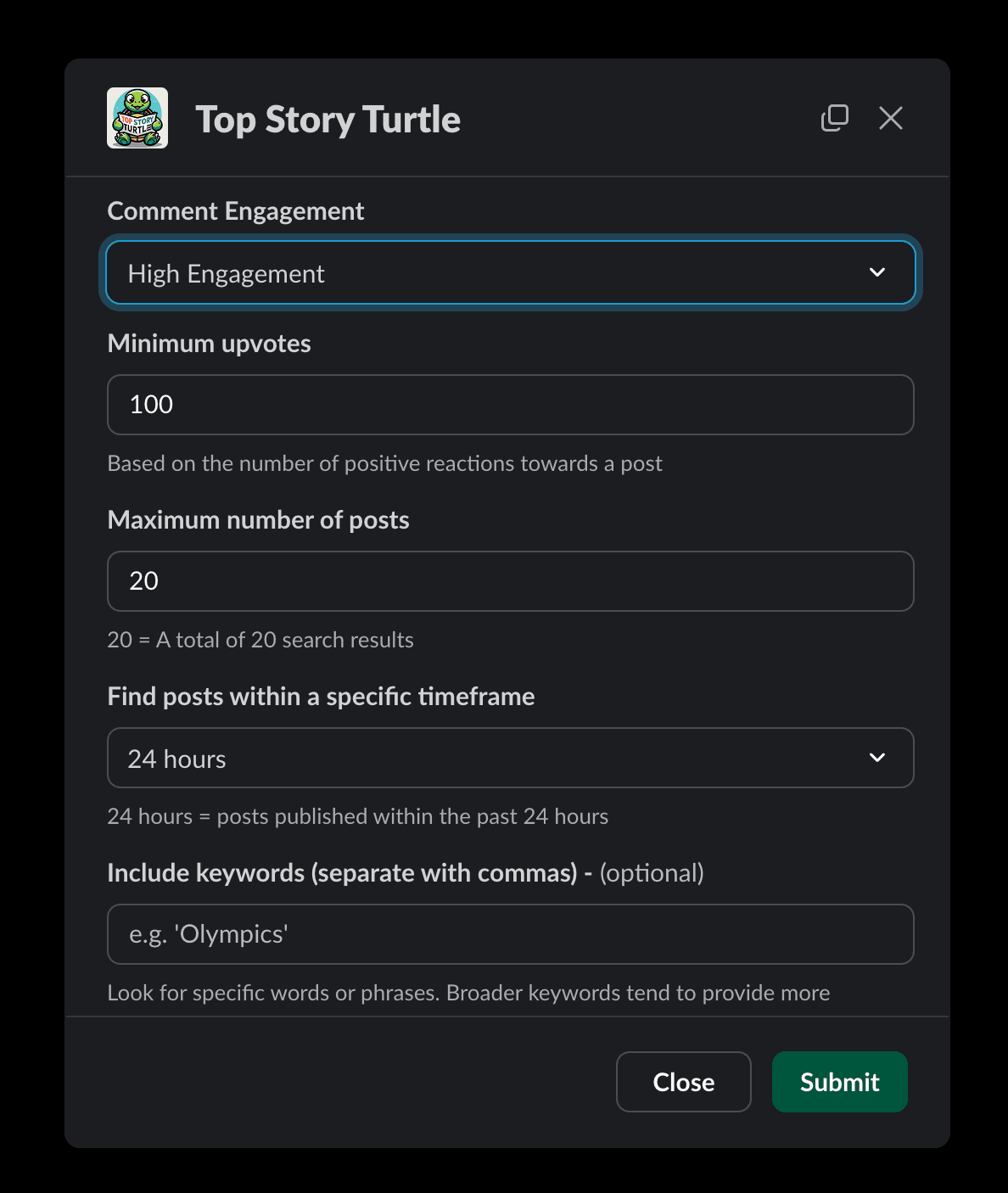1008x1193 pixels.
Task: Click the Top Story Turtle title text
Action: pos(328,120)
